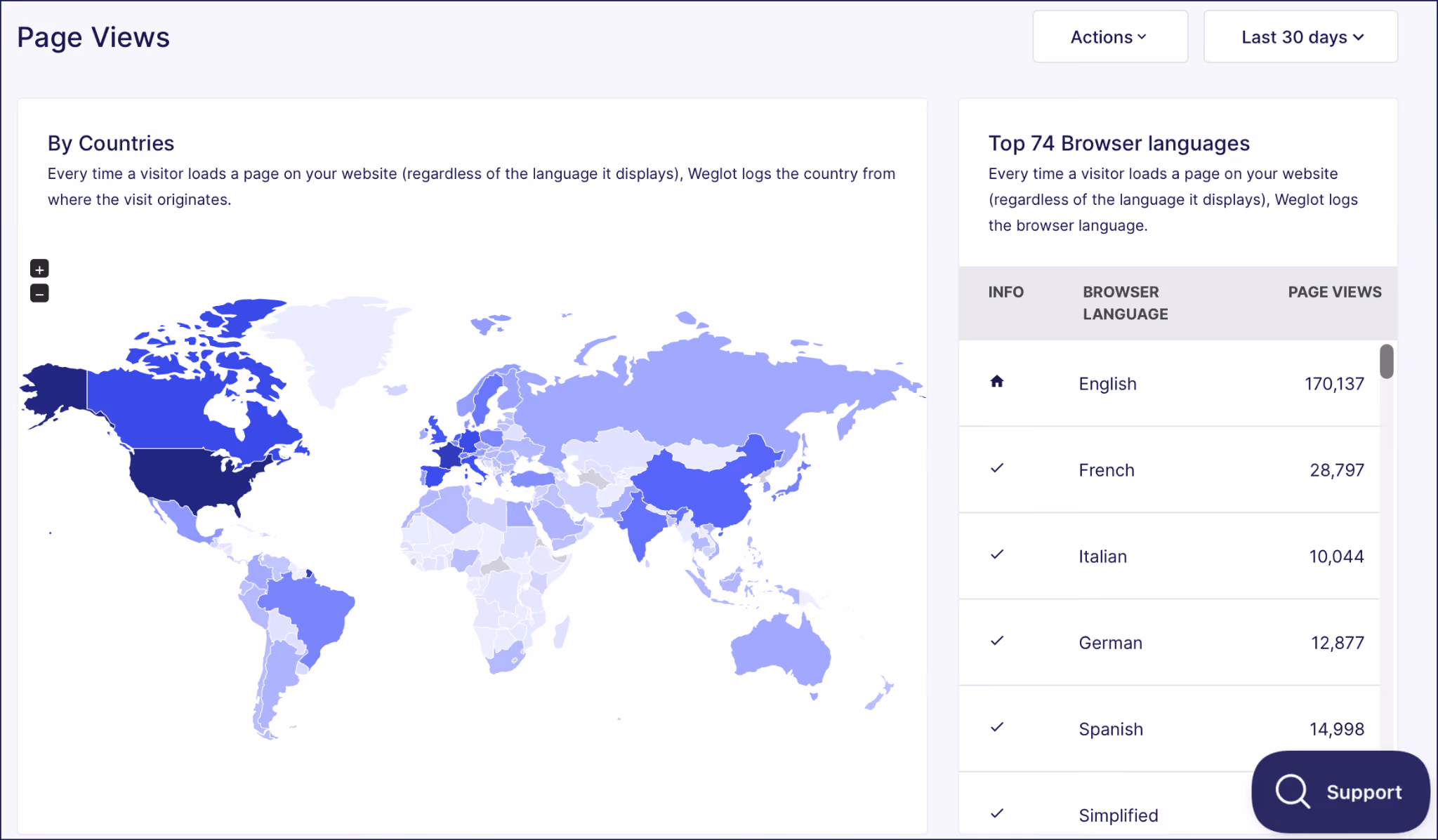Click the Page Views page title
Image resolution: width=1438 pixels, height=840 pixels.
pos(93,37)
